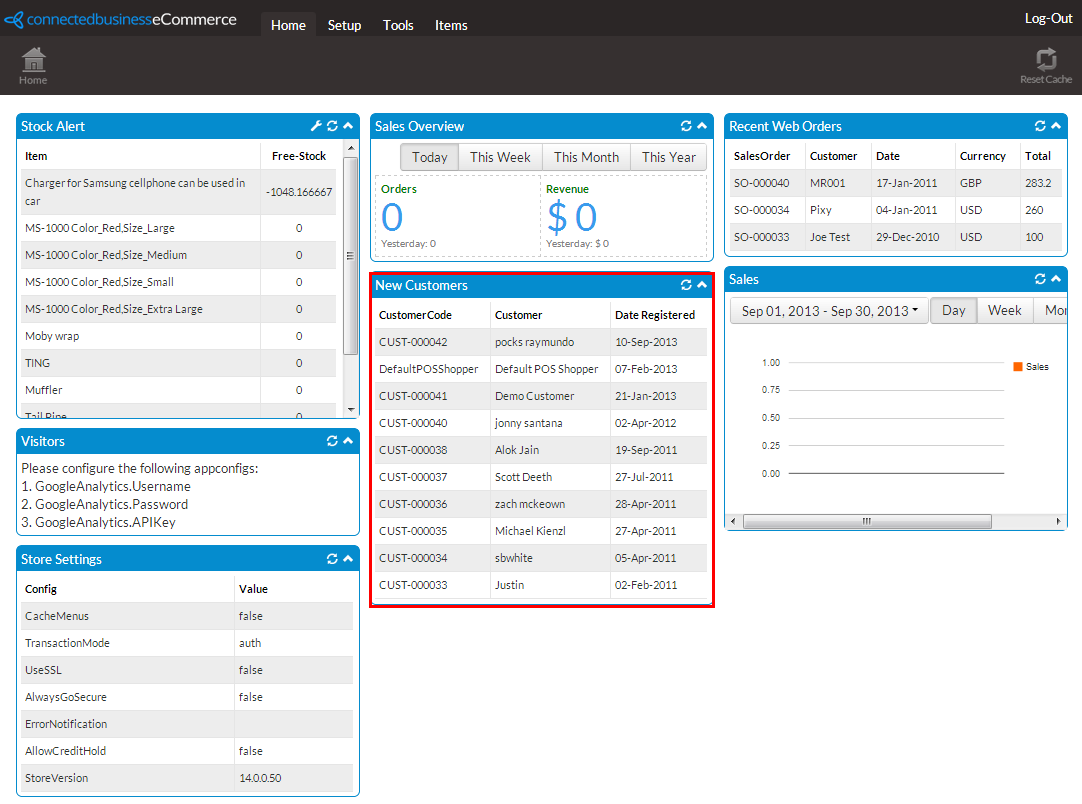
Task: Refresh the Stock Alert panel
Action: coord(332,126)
